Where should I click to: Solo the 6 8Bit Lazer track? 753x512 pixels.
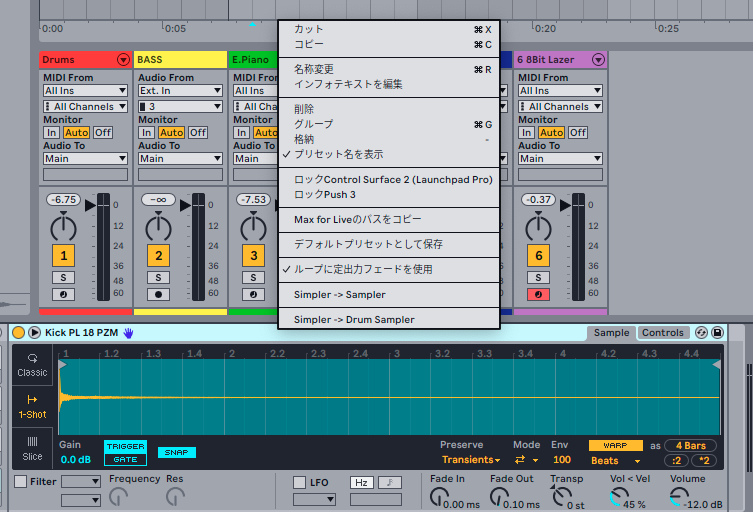(x=538, y=277)
